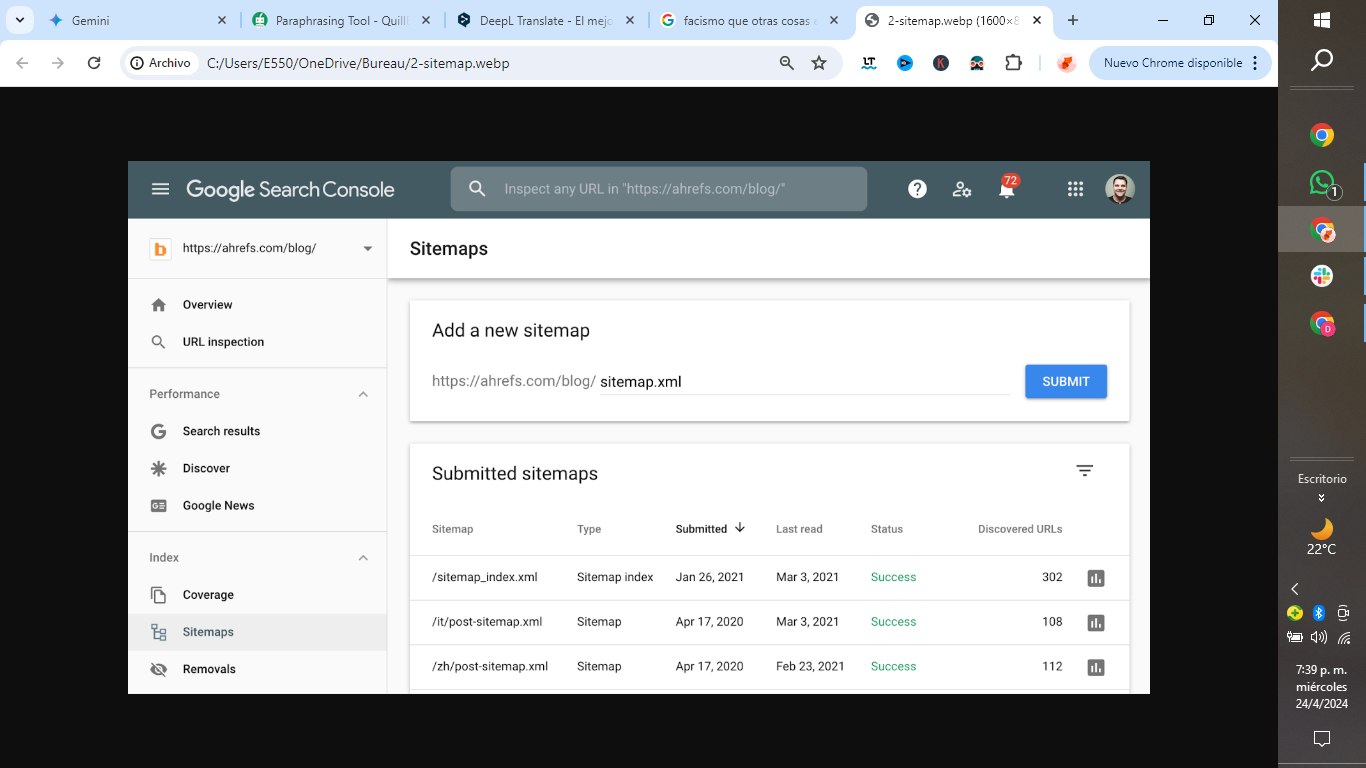Image resolution: width=1366 pixels, height=768 pixels.
Task: Open Slack from the Windows taskbar
Action: click(1322, 276)
